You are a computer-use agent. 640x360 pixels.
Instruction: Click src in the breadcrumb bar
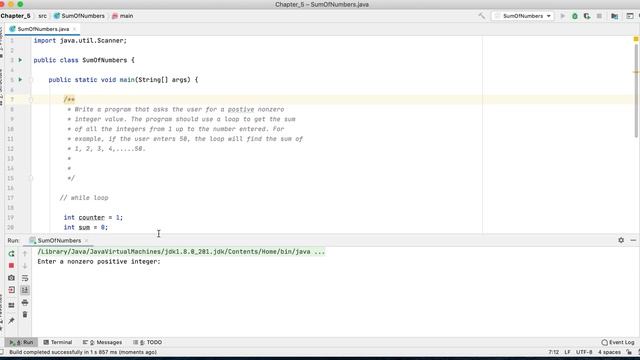click(x=42, y=16)
